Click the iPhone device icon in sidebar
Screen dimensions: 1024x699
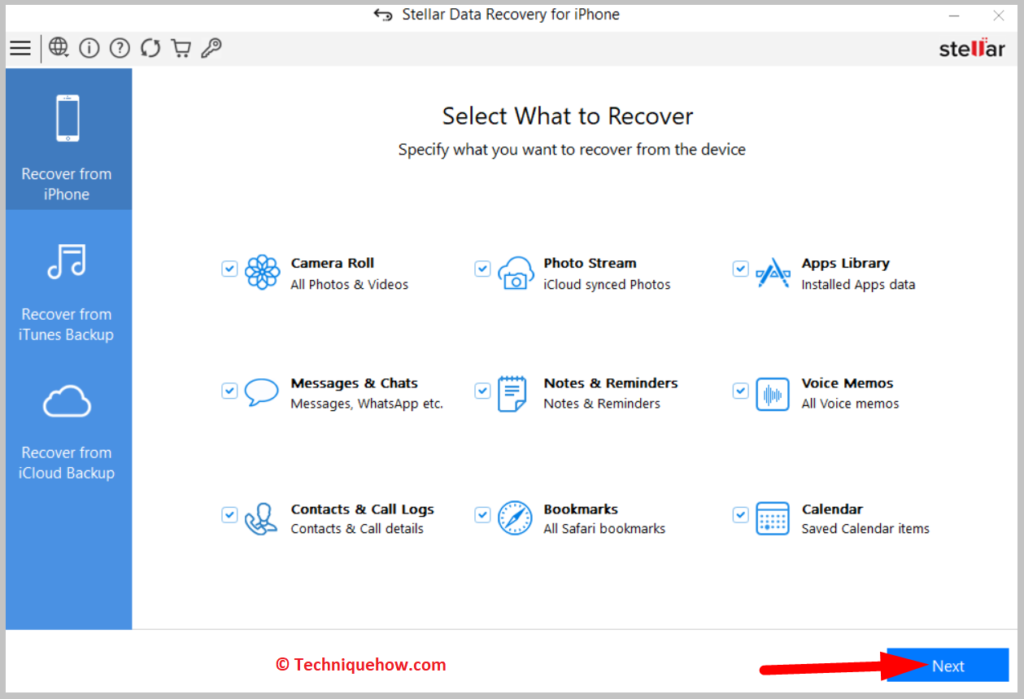(x=68, y=118)
